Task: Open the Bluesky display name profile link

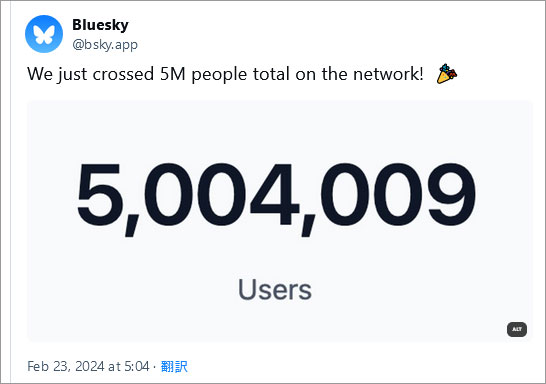Action: pos(100,25)
